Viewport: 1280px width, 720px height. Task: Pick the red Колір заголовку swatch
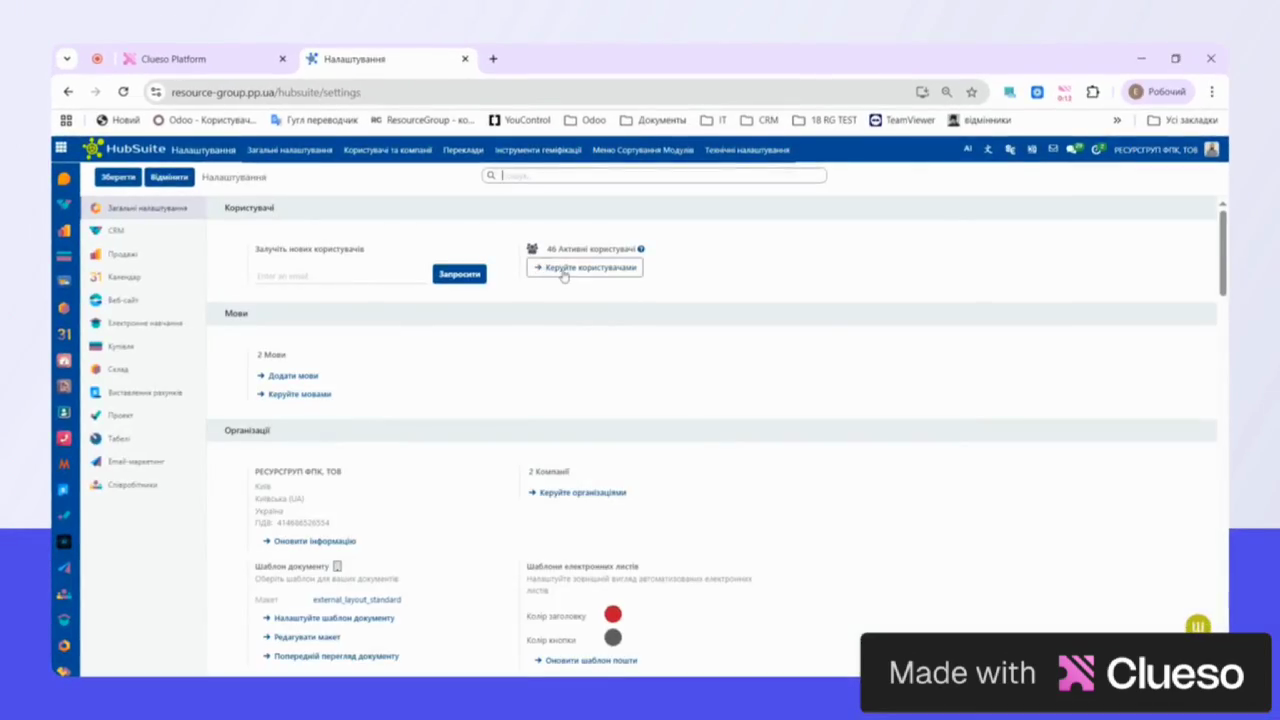[613, 614]
